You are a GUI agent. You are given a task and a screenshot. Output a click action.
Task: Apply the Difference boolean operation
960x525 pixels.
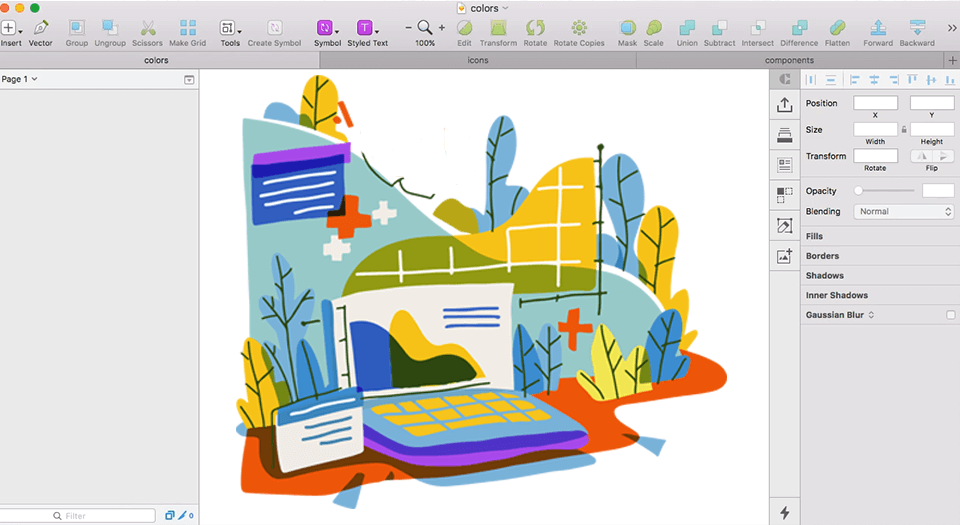(x=799, y=28)
